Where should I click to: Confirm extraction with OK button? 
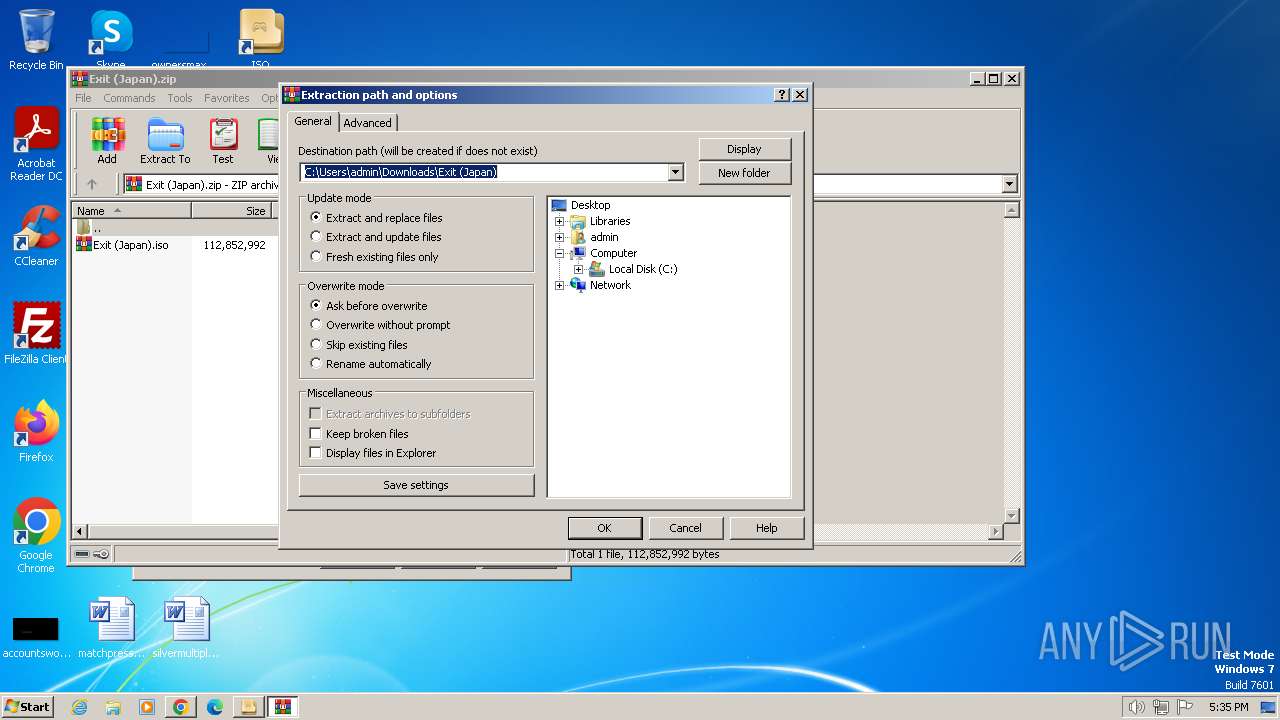604,528
